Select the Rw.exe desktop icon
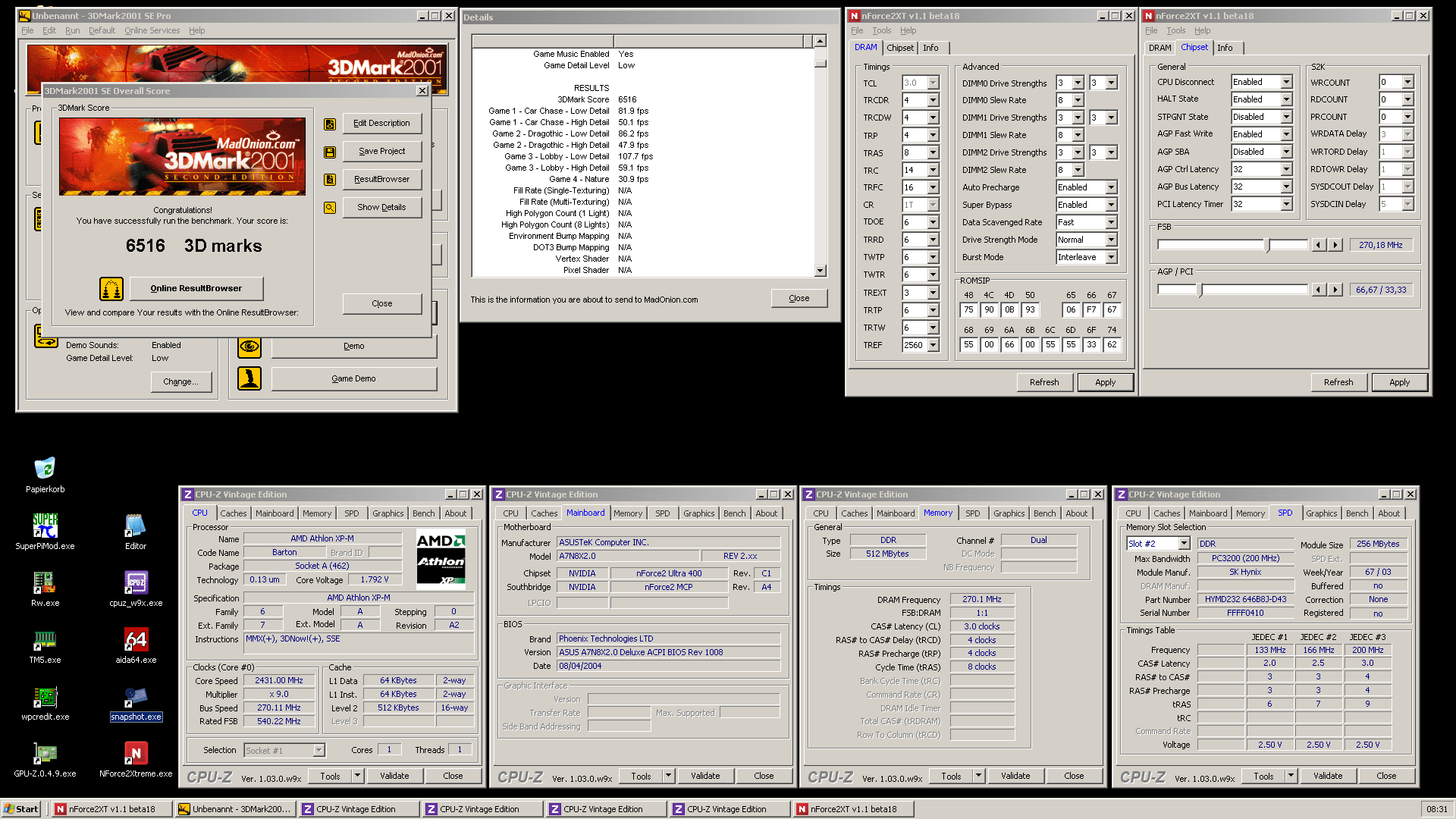The image size is (1456, 819). pos(45,588)
